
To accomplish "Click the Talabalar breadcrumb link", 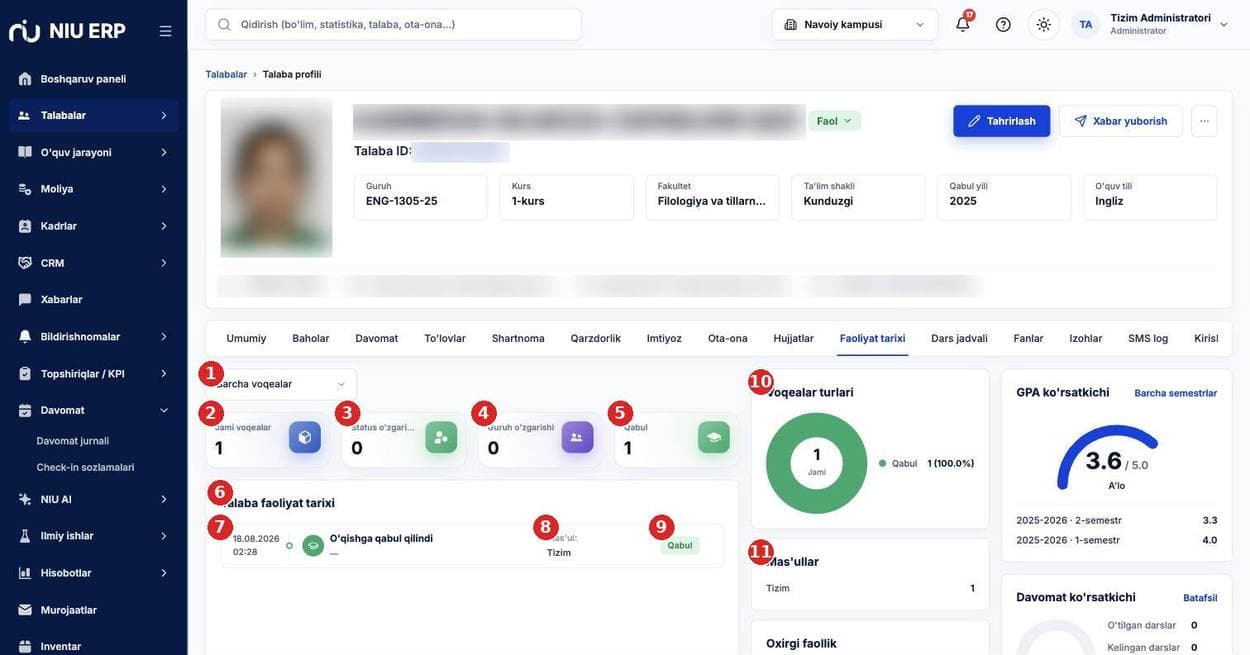I will (x=226, y=74).
